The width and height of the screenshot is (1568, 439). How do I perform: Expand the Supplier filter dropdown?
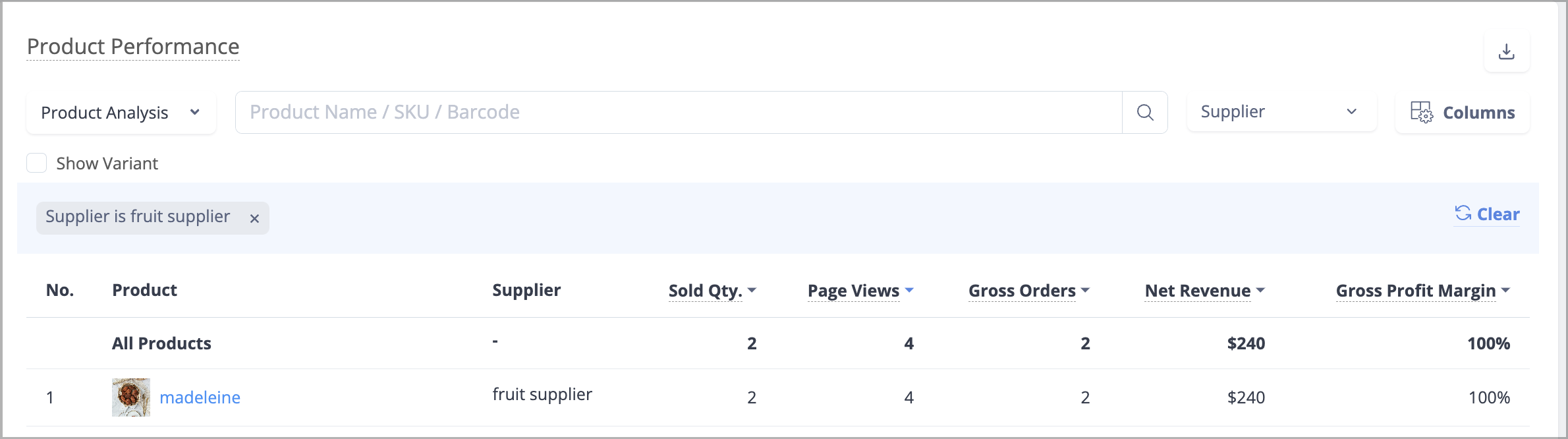point(1281,112)
